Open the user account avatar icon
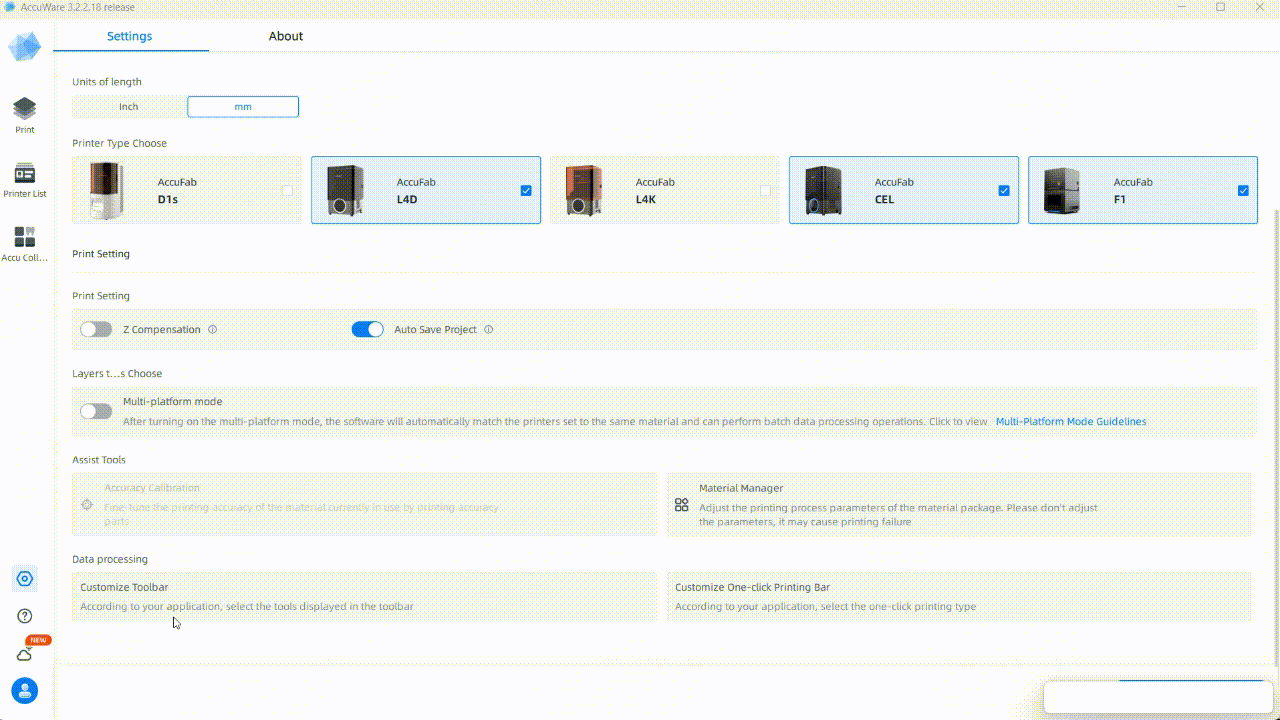Viewport: 1280px width, 720px height. [25, 690]
